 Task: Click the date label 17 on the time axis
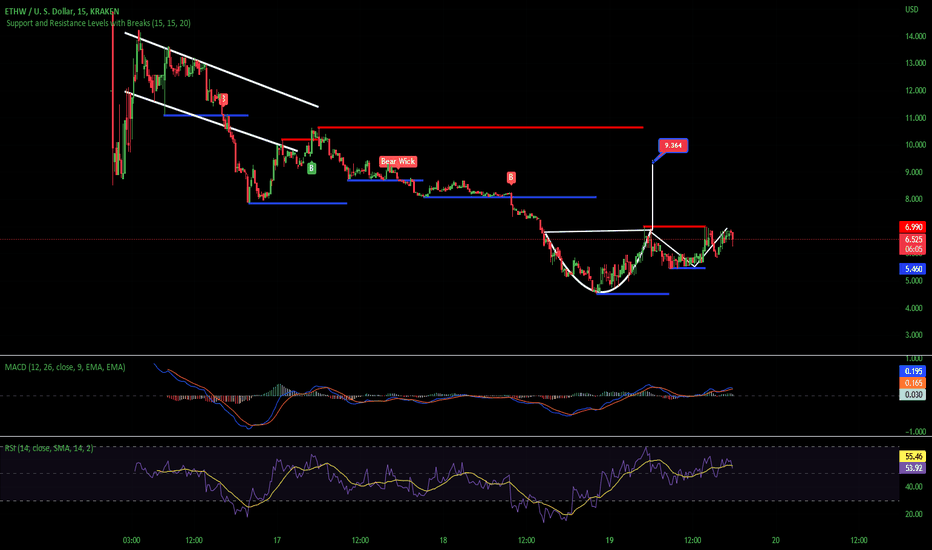point(277,540)
